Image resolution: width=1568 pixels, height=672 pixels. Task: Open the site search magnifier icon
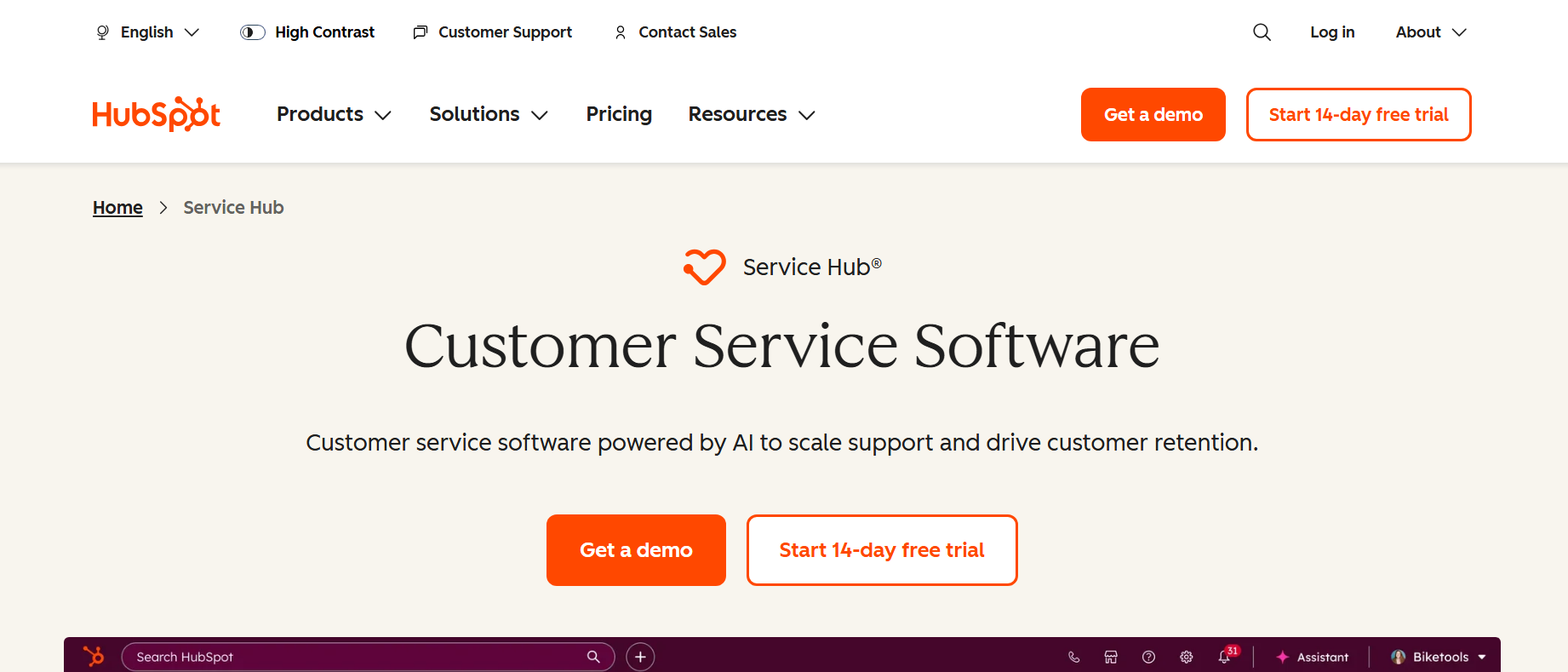tap(1262, 32)
